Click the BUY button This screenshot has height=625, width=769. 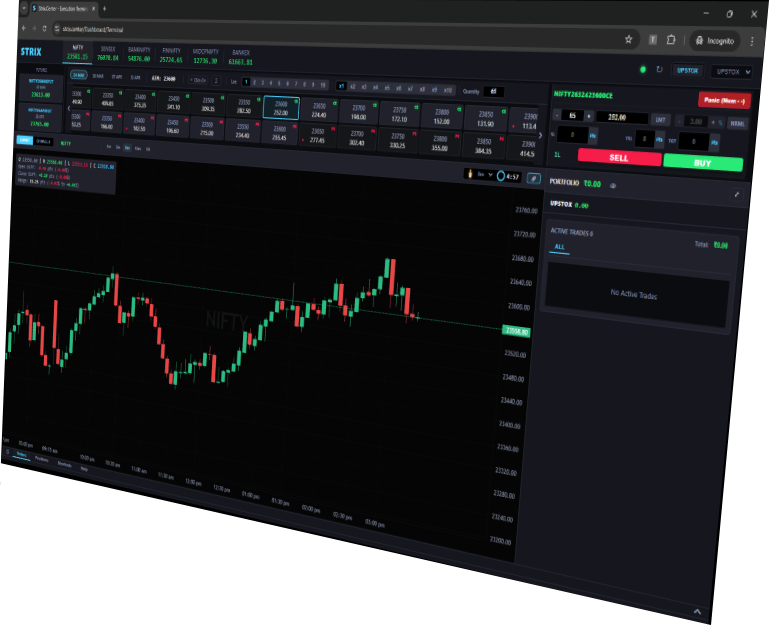click(702, 163)
